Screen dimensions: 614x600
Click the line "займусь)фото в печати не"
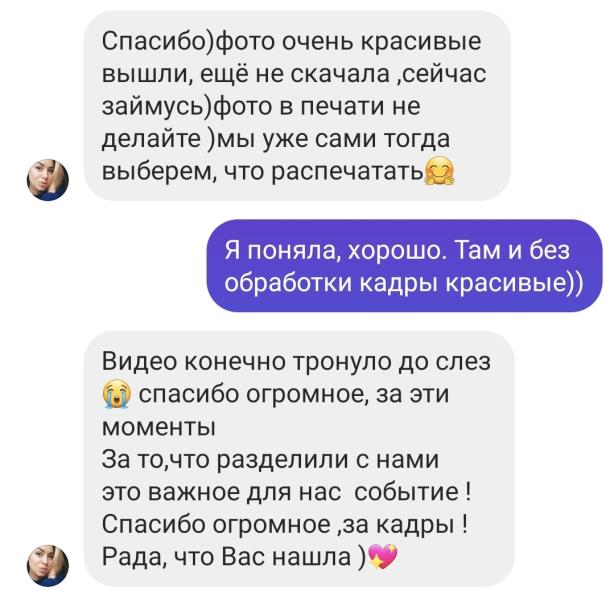[261, 107]
